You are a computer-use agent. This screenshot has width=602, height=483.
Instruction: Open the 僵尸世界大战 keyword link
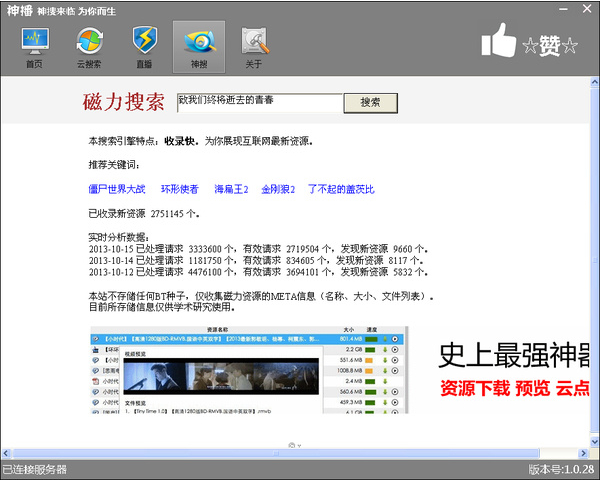tap(117, 189)
